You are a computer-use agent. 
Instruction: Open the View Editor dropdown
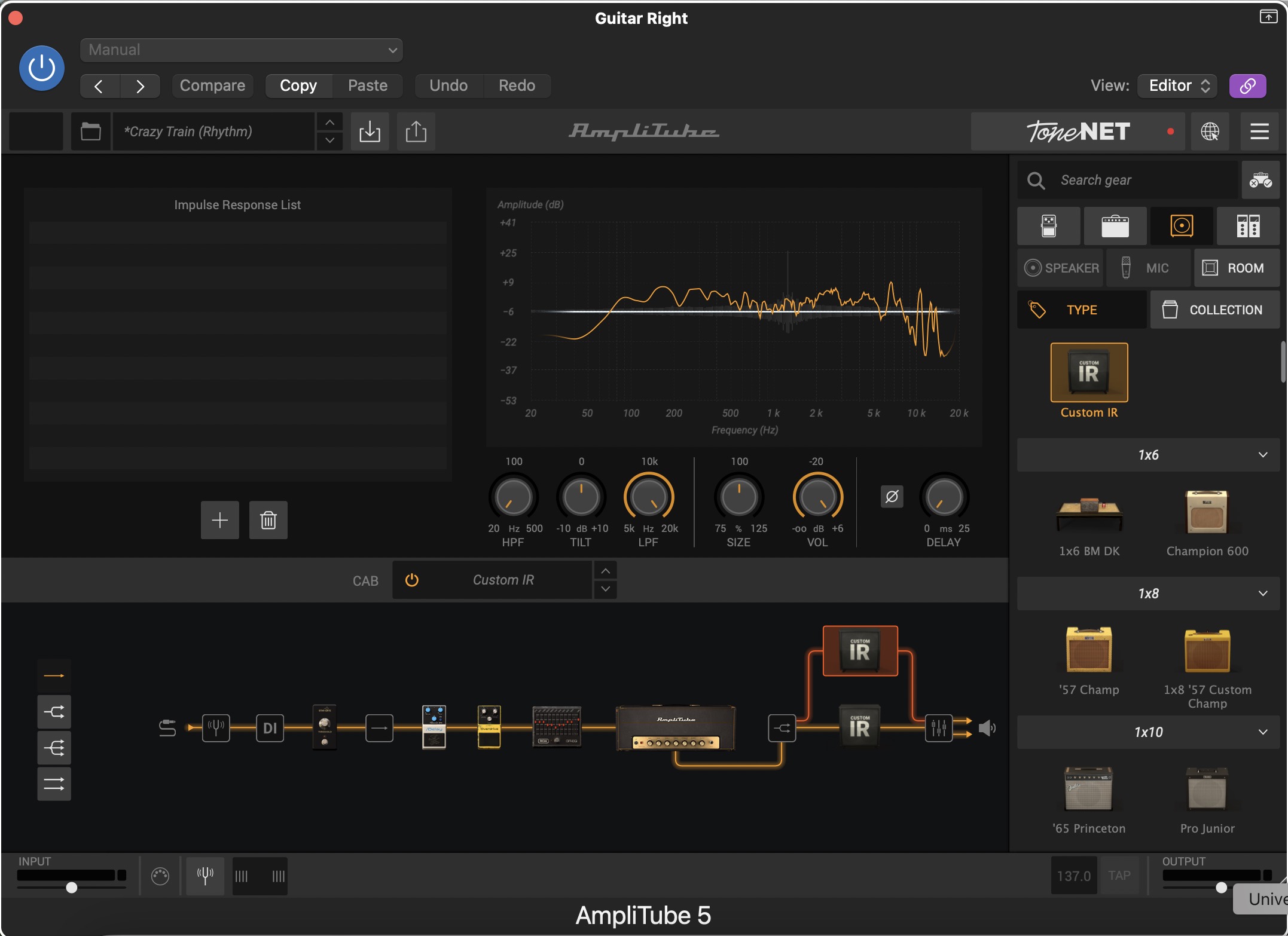click(1177, 85)
